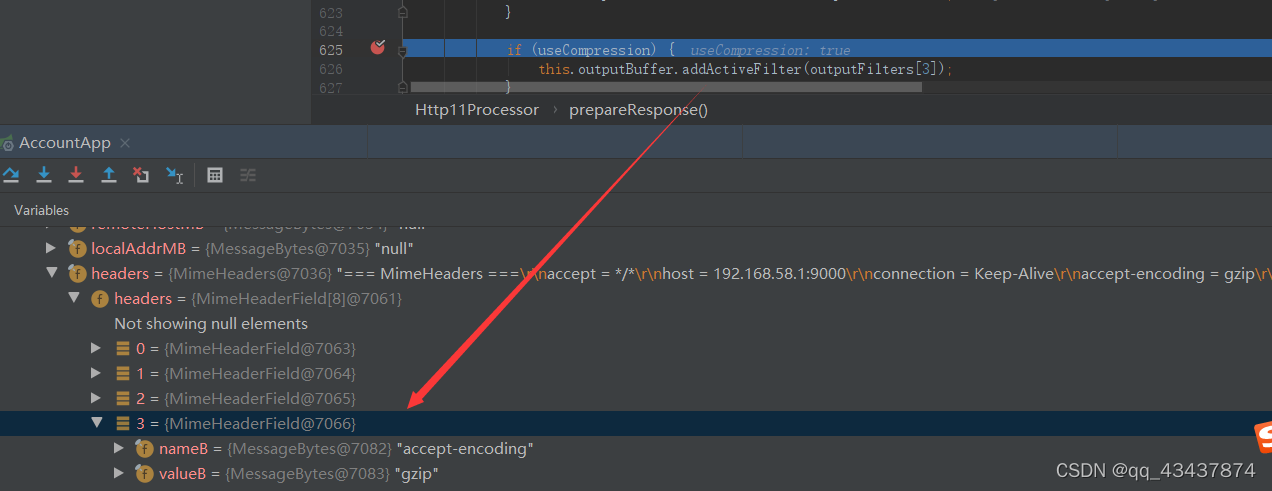This screenshot has width=1272, height=491.
Task: Close the AccountApp debug tab
Action: click(x=125, y=143)
